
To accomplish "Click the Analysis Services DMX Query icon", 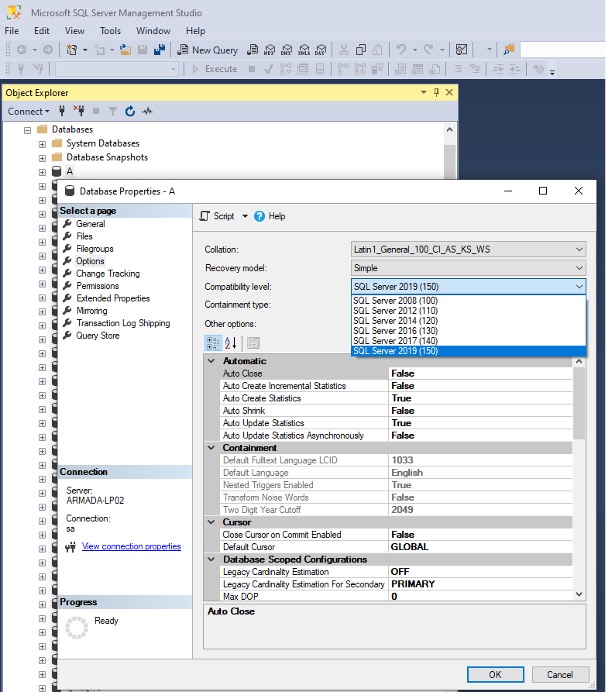I will click(287, 50).
